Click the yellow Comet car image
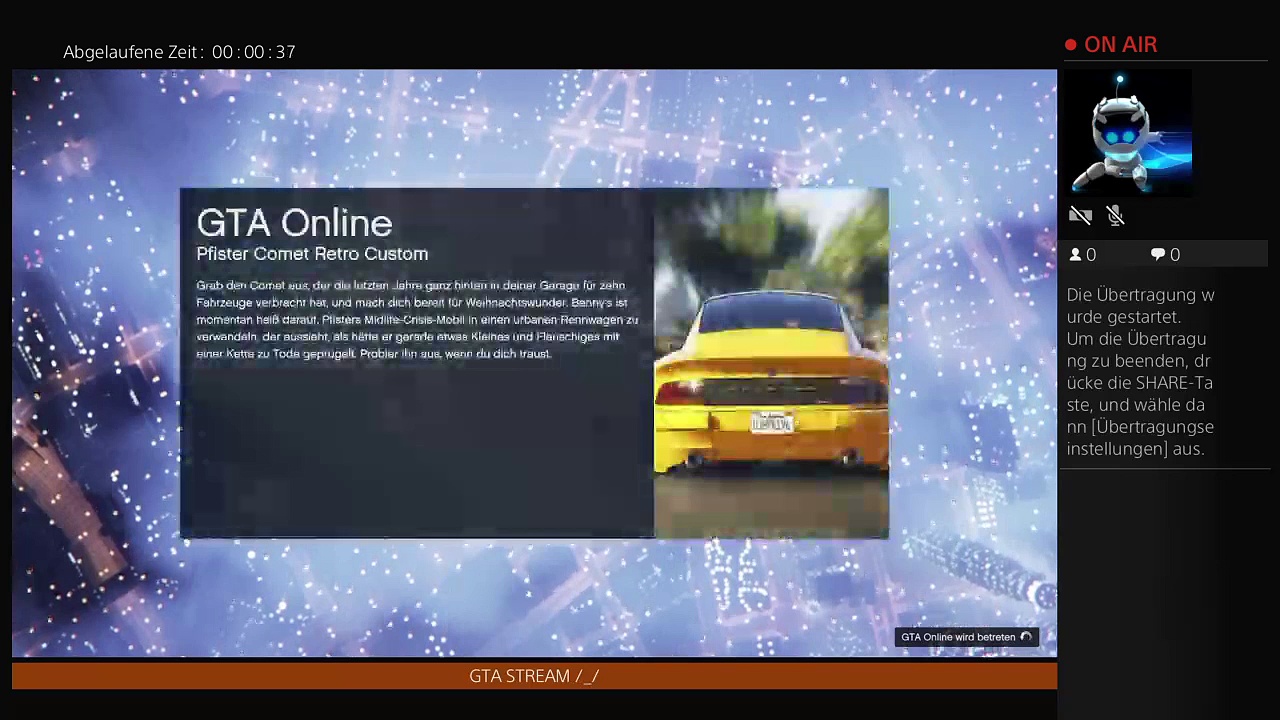Viewport: 1280px width, 720px height. point(771,380)
